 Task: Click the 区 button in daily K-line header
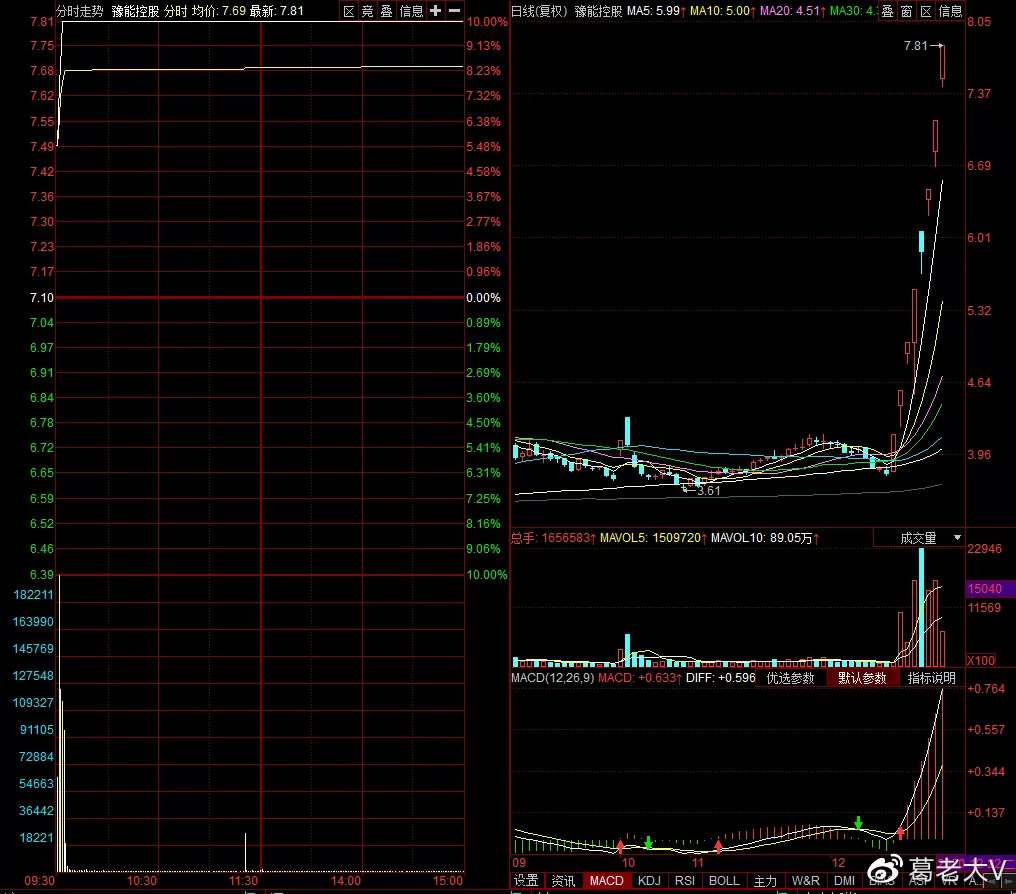926,11
